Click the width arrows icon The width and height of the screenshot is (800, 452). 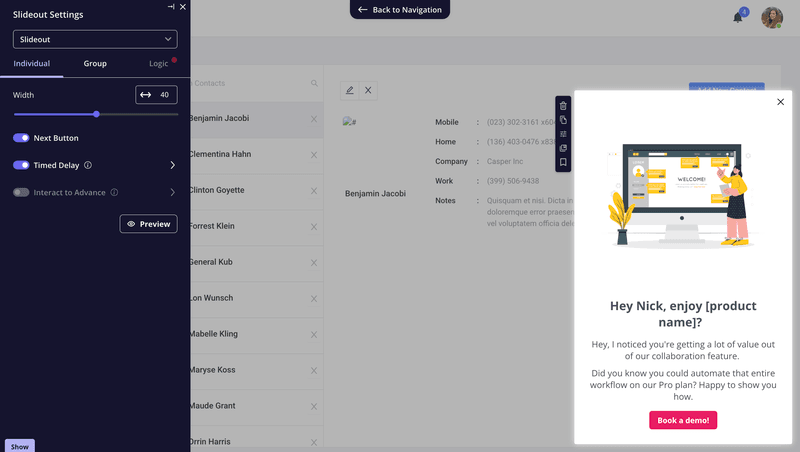146,95
